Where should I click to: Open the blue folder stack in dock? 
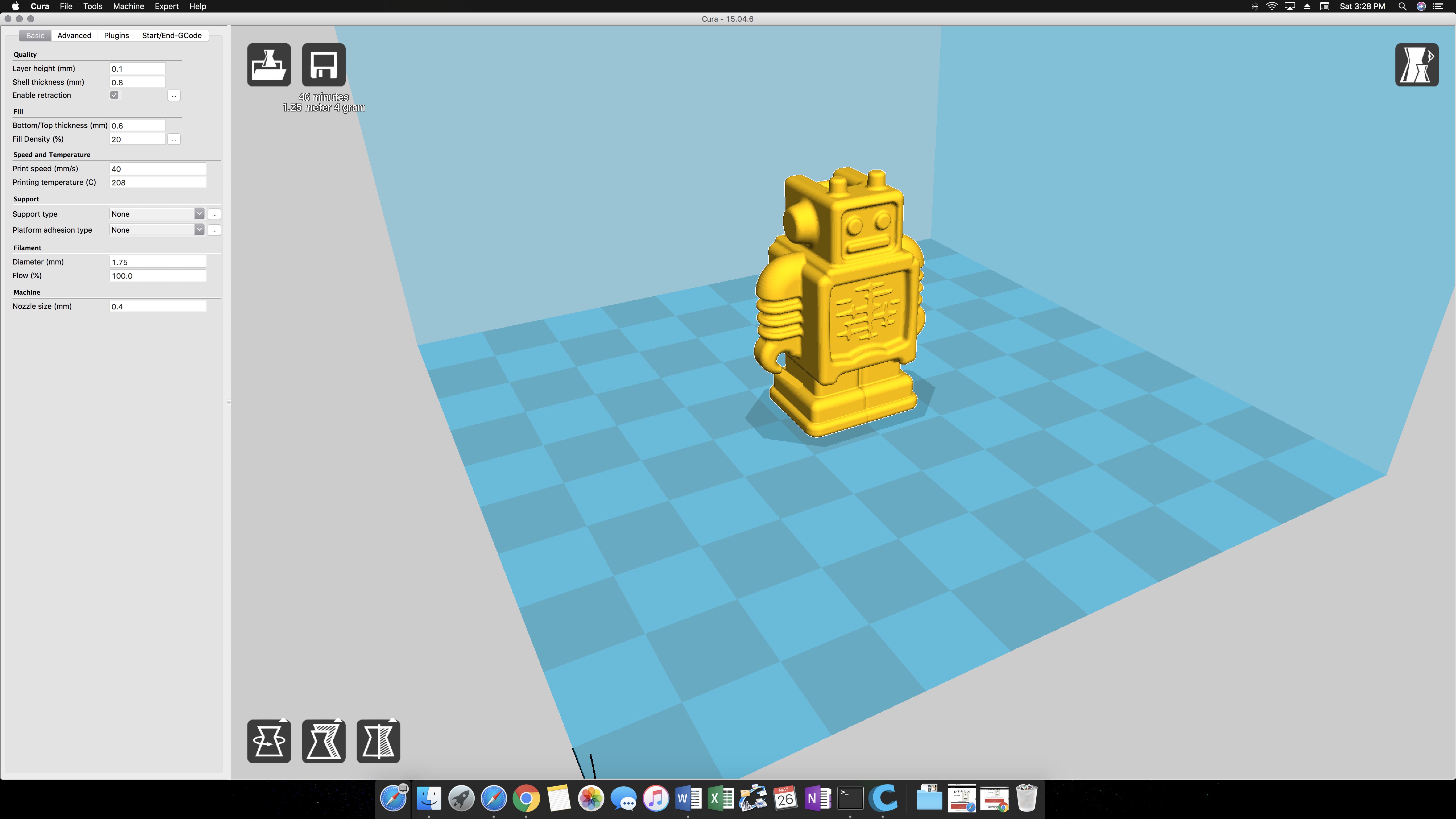(929, 798)
